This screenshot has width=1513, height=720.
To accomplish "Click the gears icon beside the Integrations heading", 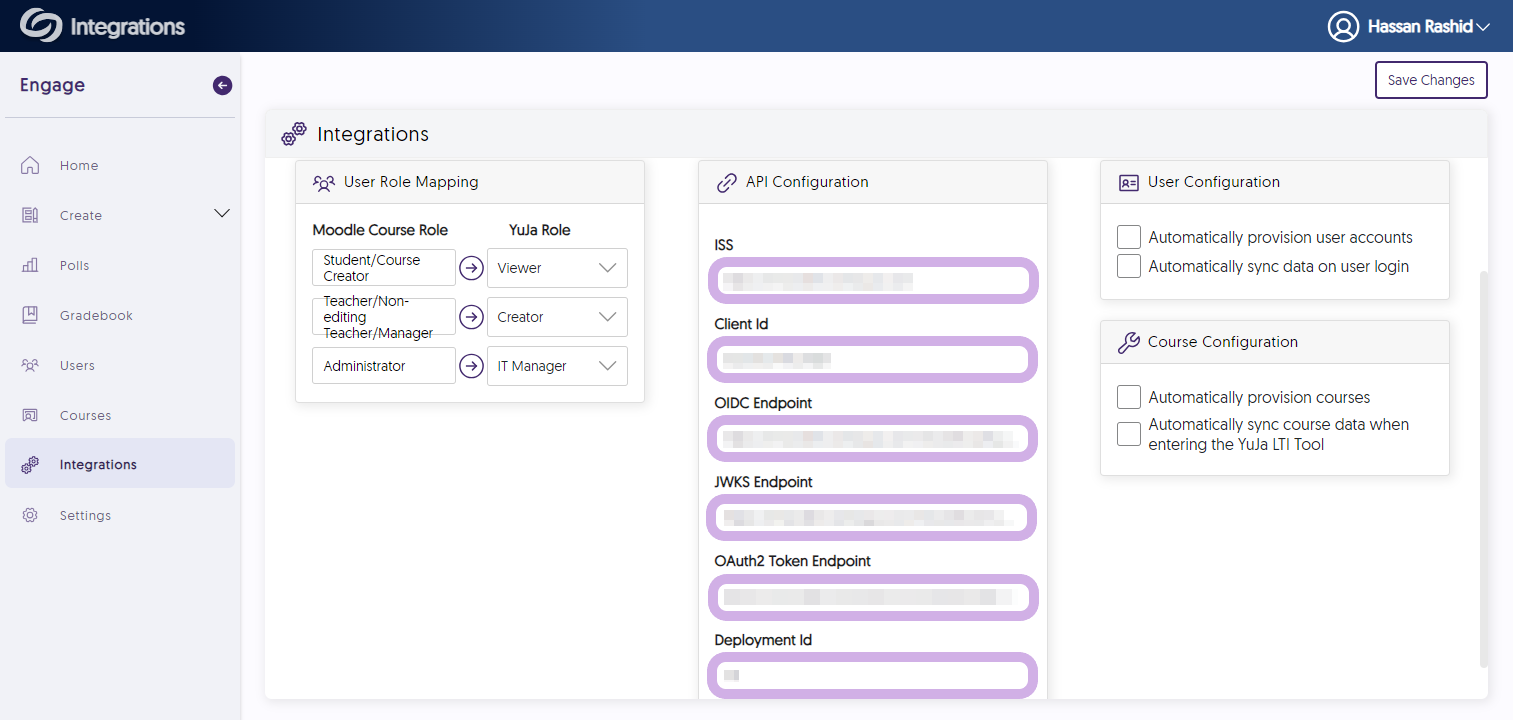I will point(294,134).
